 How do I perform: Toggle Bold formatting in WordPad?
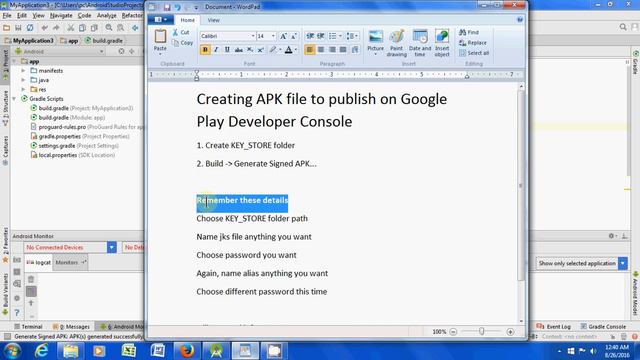click(205, 50)
